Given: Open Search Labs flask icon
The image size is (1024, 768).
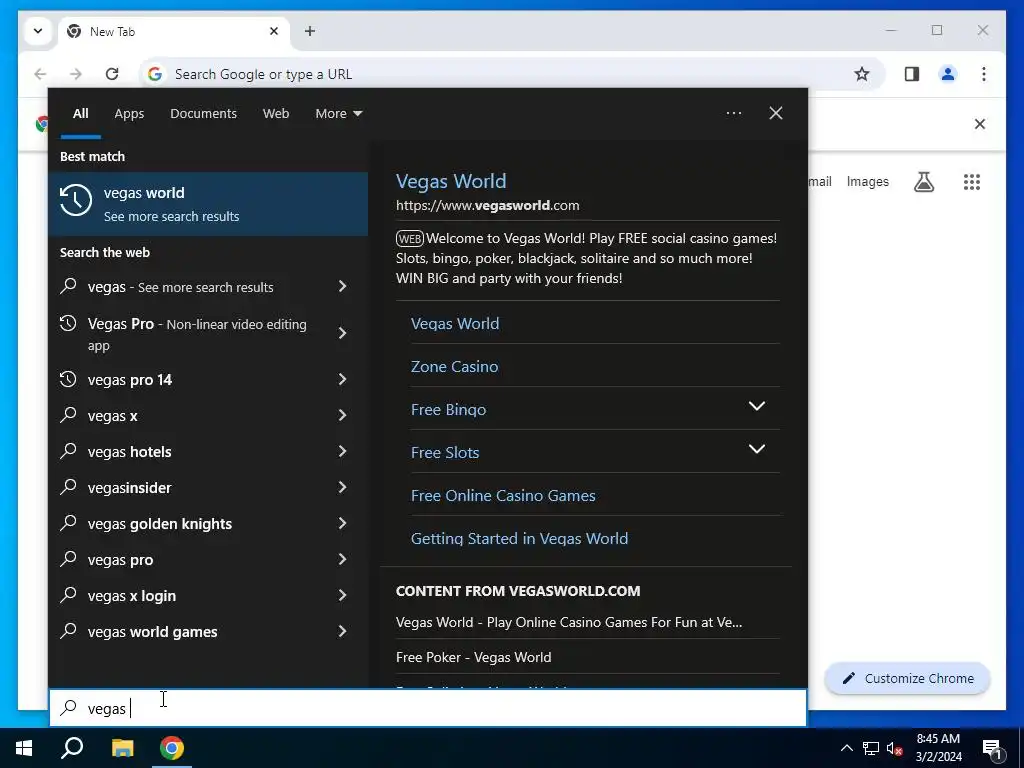Looking at the screenshot, I should point(923,182).
